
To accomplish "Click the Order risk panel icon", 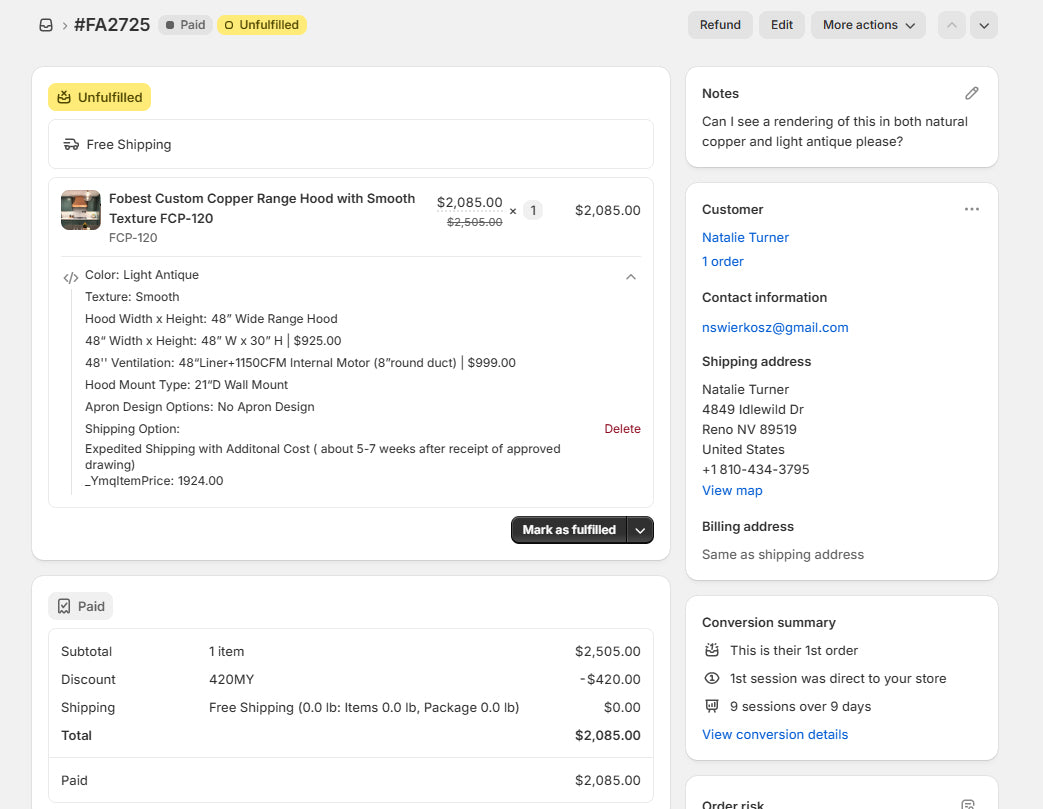I will coord(968,804).
